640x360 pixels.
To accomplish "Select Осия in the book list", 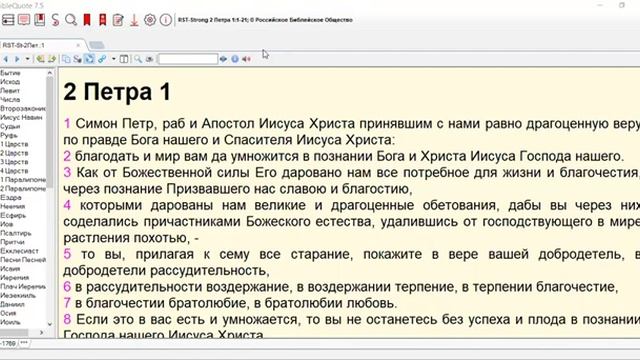I will (9, 313).
